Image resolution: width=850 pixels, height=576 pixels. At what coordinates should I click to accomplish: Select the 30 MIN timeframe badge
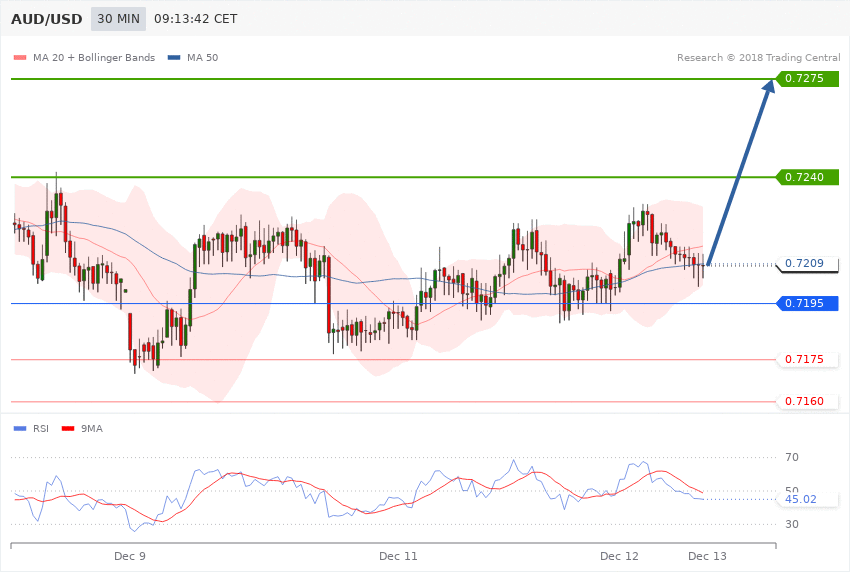(x=118, y=19)
